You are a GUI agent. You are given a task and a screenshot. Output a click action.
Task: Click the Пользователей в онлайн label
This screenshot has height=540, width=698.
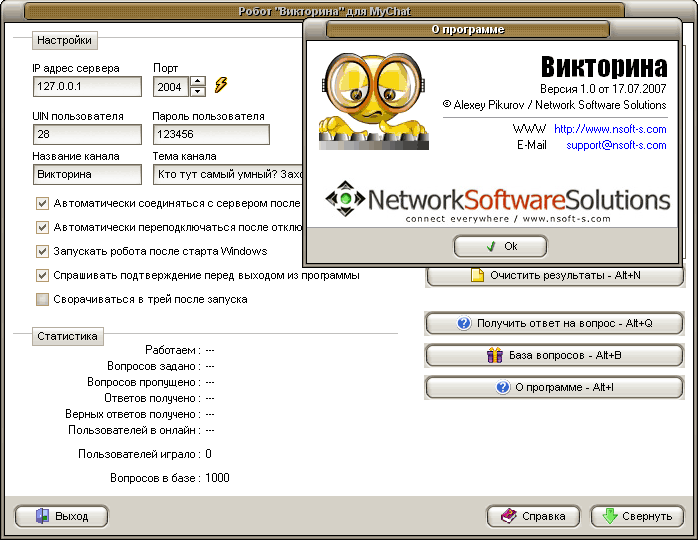[134, 430]
